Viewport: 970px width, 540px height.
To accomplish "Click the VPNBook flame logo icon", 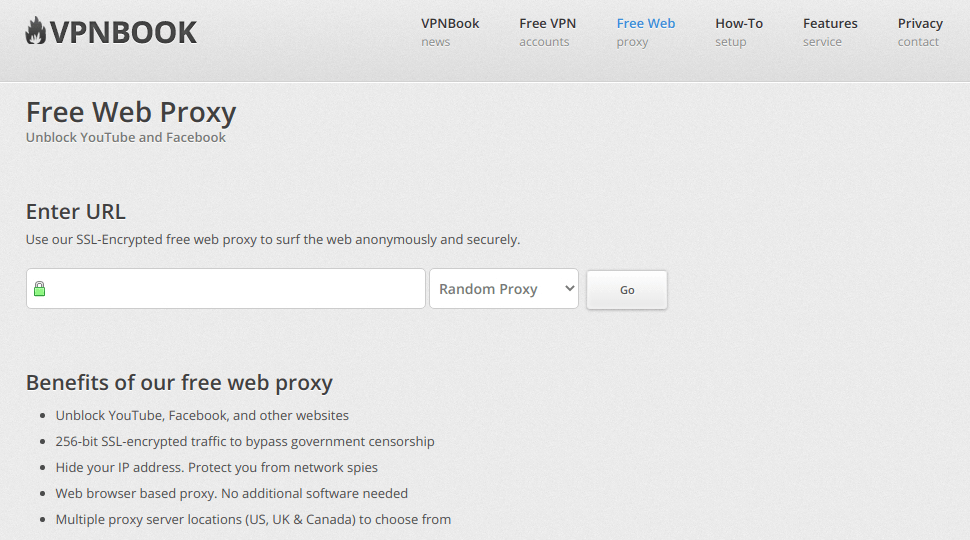I will pos(36,31).
